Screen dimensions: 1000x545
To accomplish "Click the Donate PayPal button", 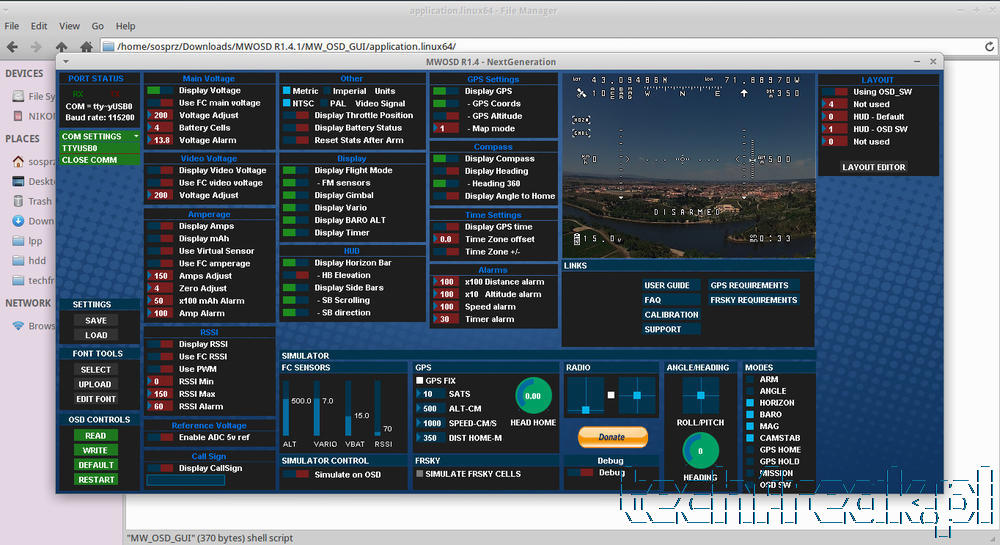I will pos(612,437).
